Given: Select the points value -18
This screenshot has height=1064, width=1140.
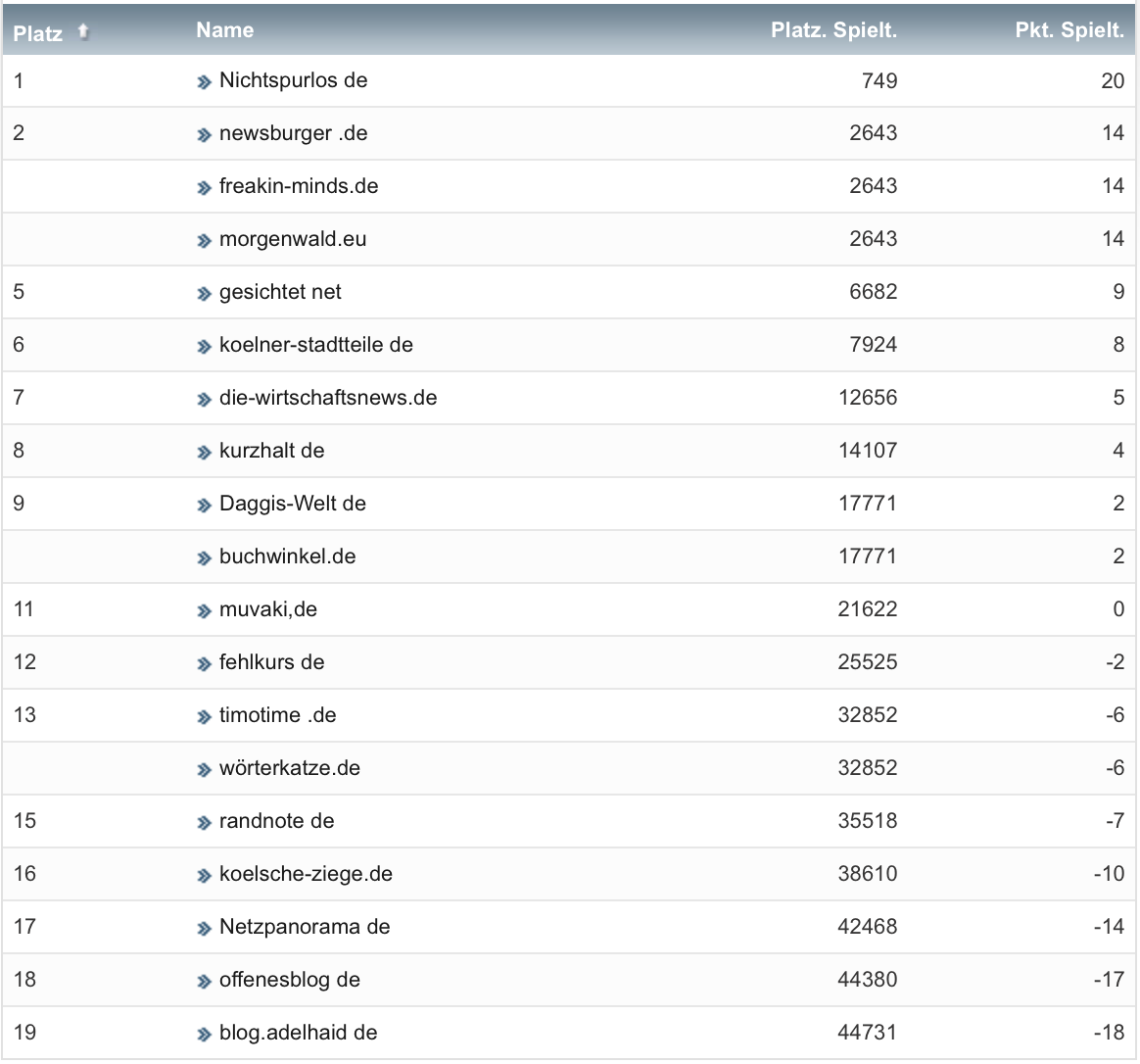Looking at the screenshot, I should (1109, 1033).
